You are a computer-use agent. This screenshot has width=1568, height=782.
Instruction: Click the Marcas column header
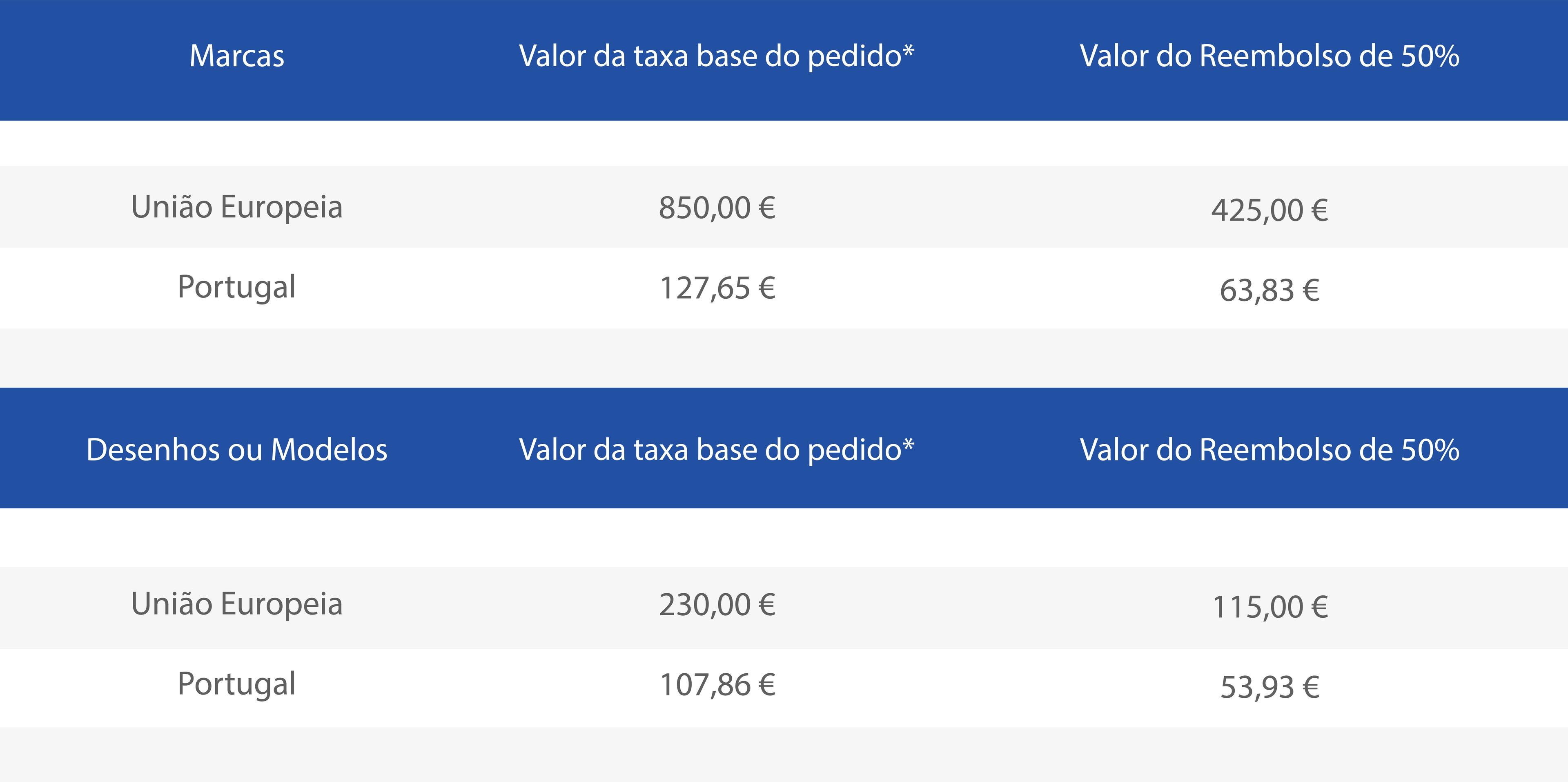point(237,56)
